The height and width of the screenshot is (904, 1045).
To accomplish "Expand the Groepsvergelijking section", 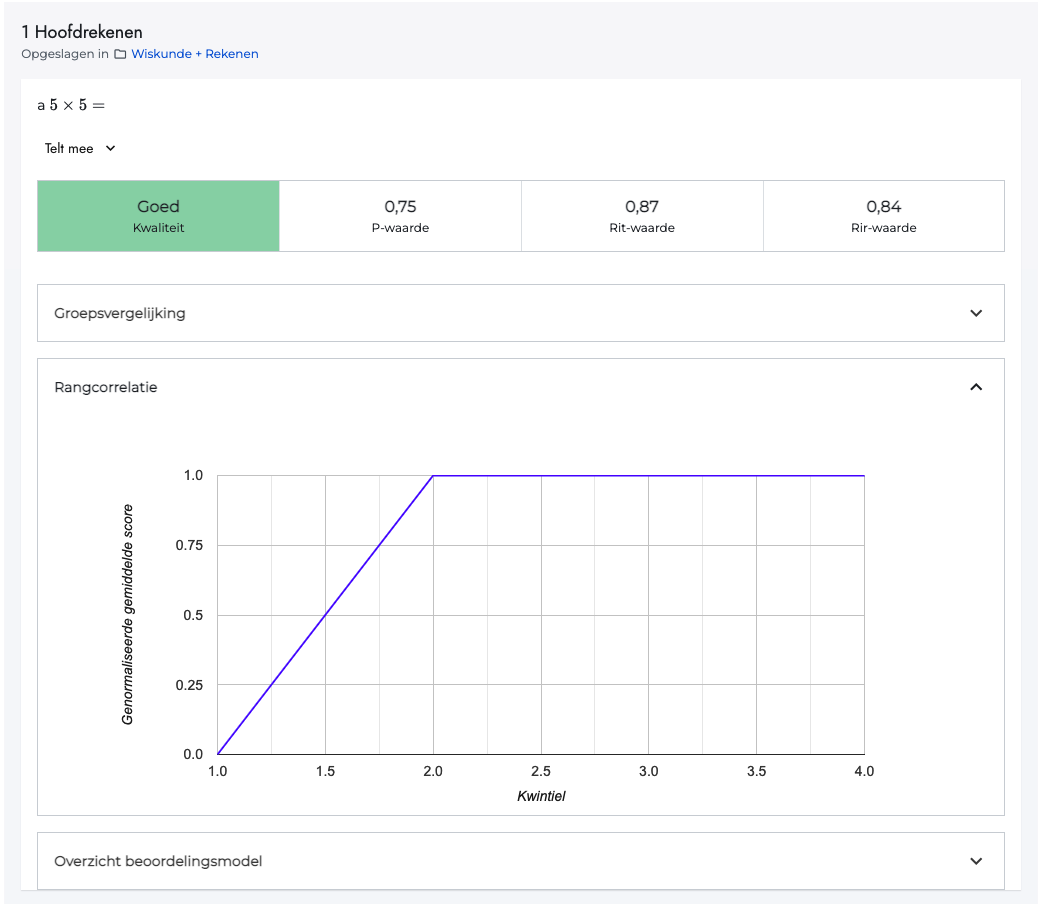I will tap(521, 313).
